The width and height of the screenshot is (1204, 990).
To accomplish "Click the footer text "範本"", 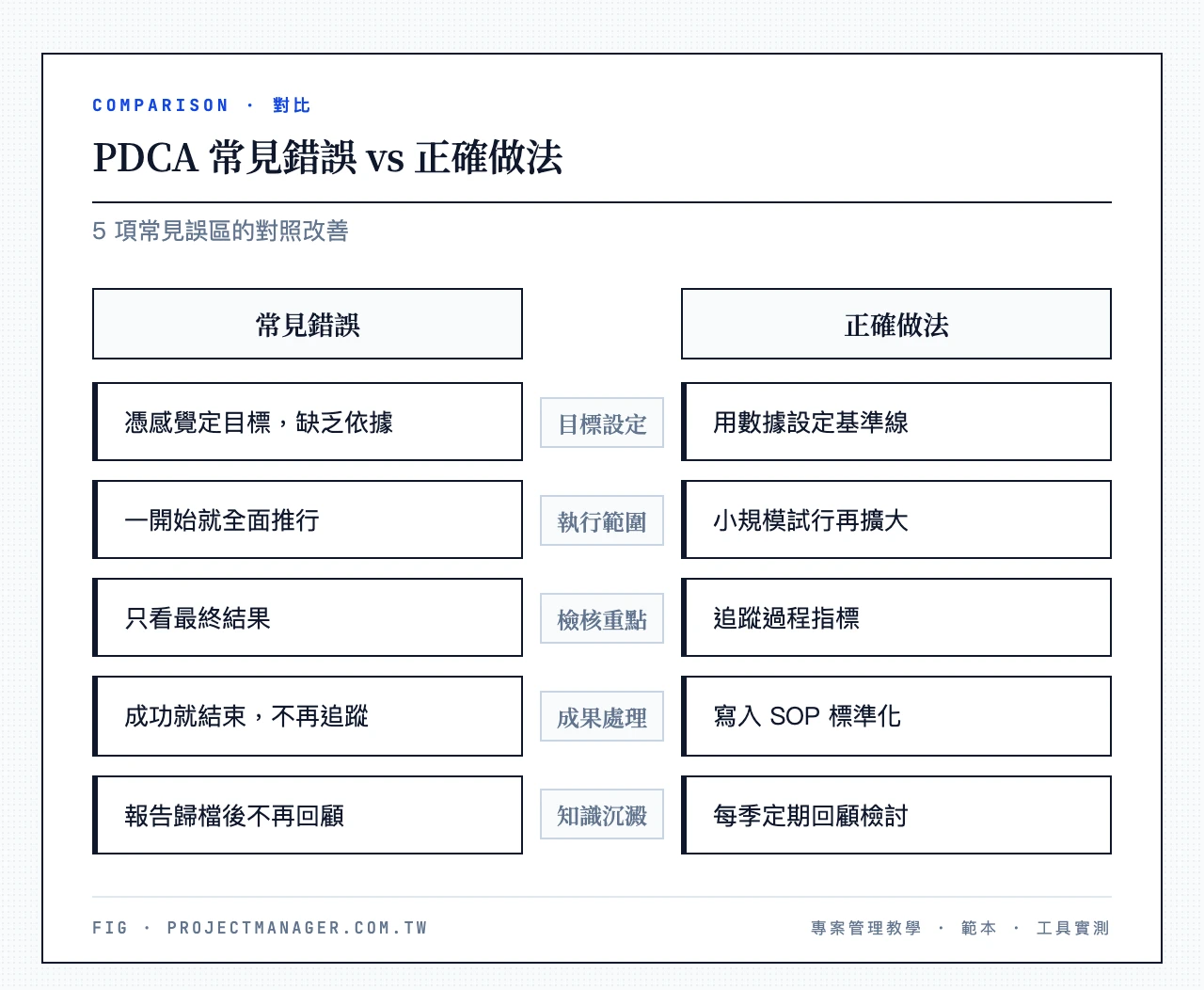I will click(978, 928).
